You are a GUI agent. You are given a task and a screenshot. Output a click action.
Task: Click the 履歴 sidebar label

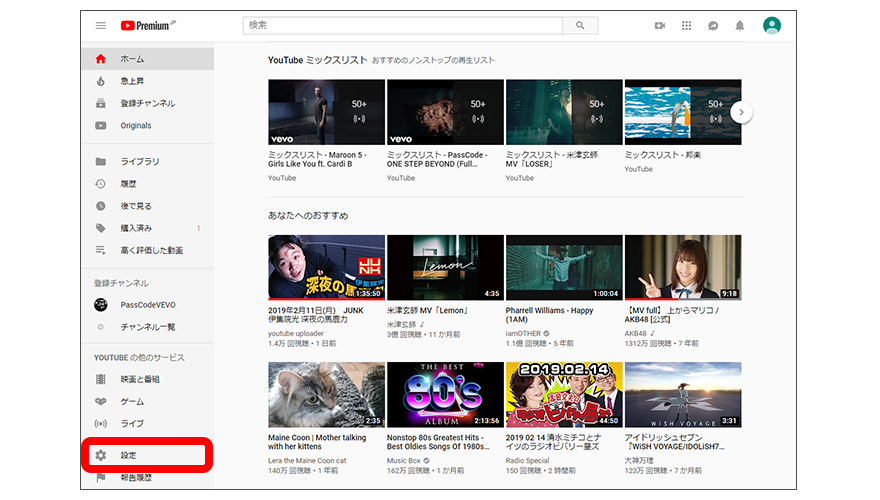pos(128,184)
